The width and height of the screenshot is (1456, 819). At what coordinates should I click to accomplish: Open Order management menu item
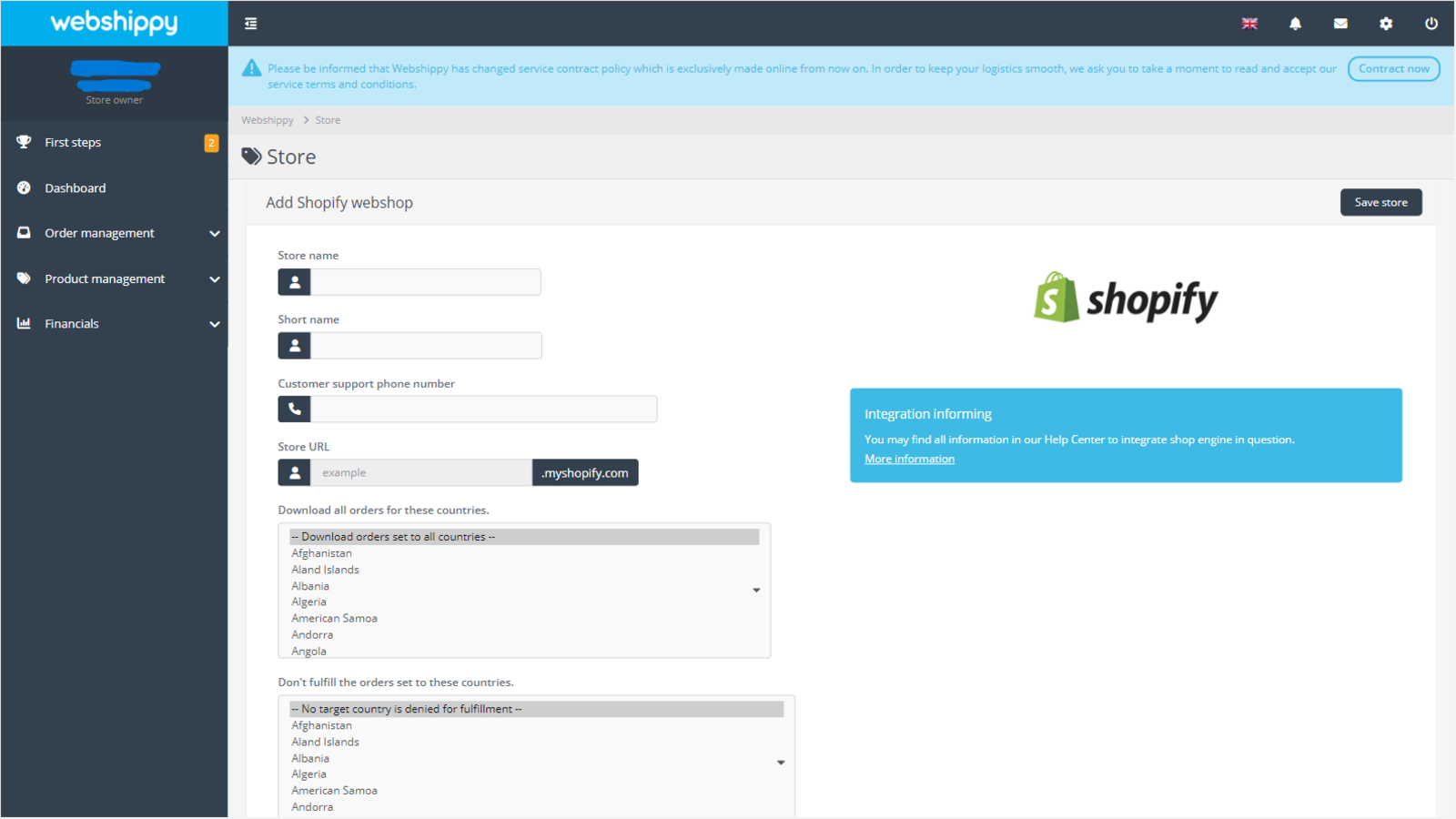pos(115,234)
